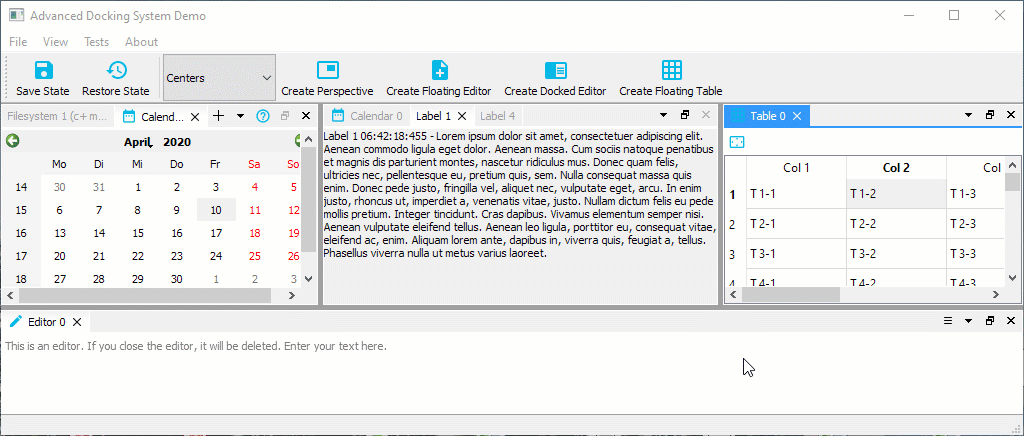
Task: Go to previous month with green arrow
Action: [x=13, y=141]
